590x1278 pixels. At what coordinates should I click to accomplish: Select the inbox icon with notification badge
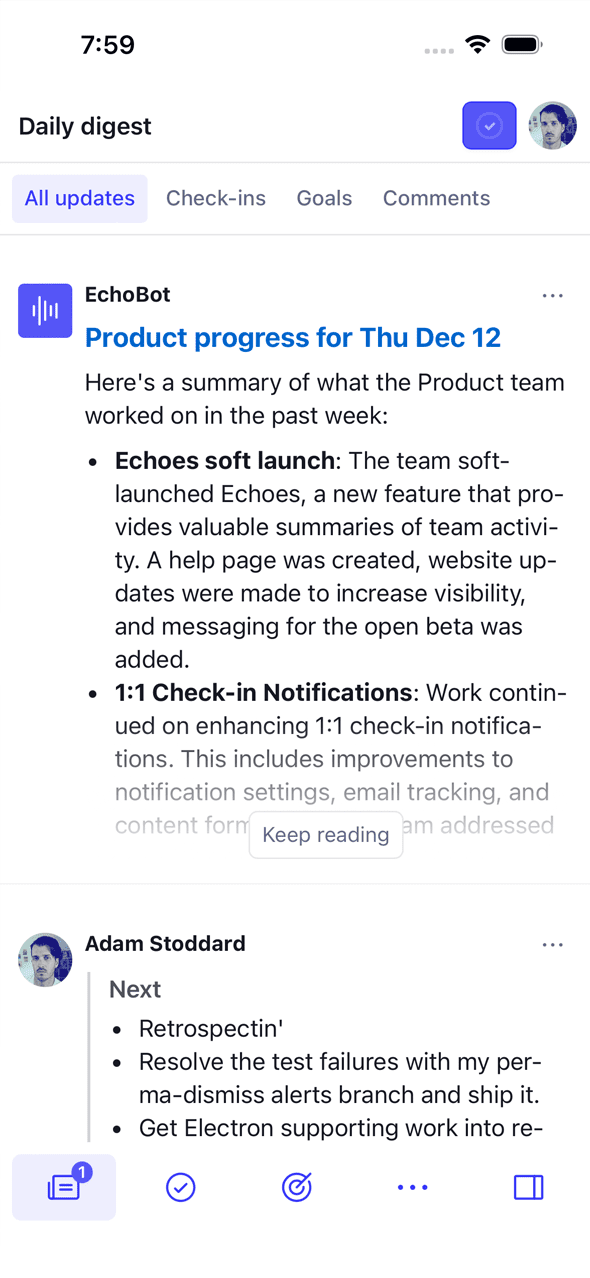(63, 1187)
